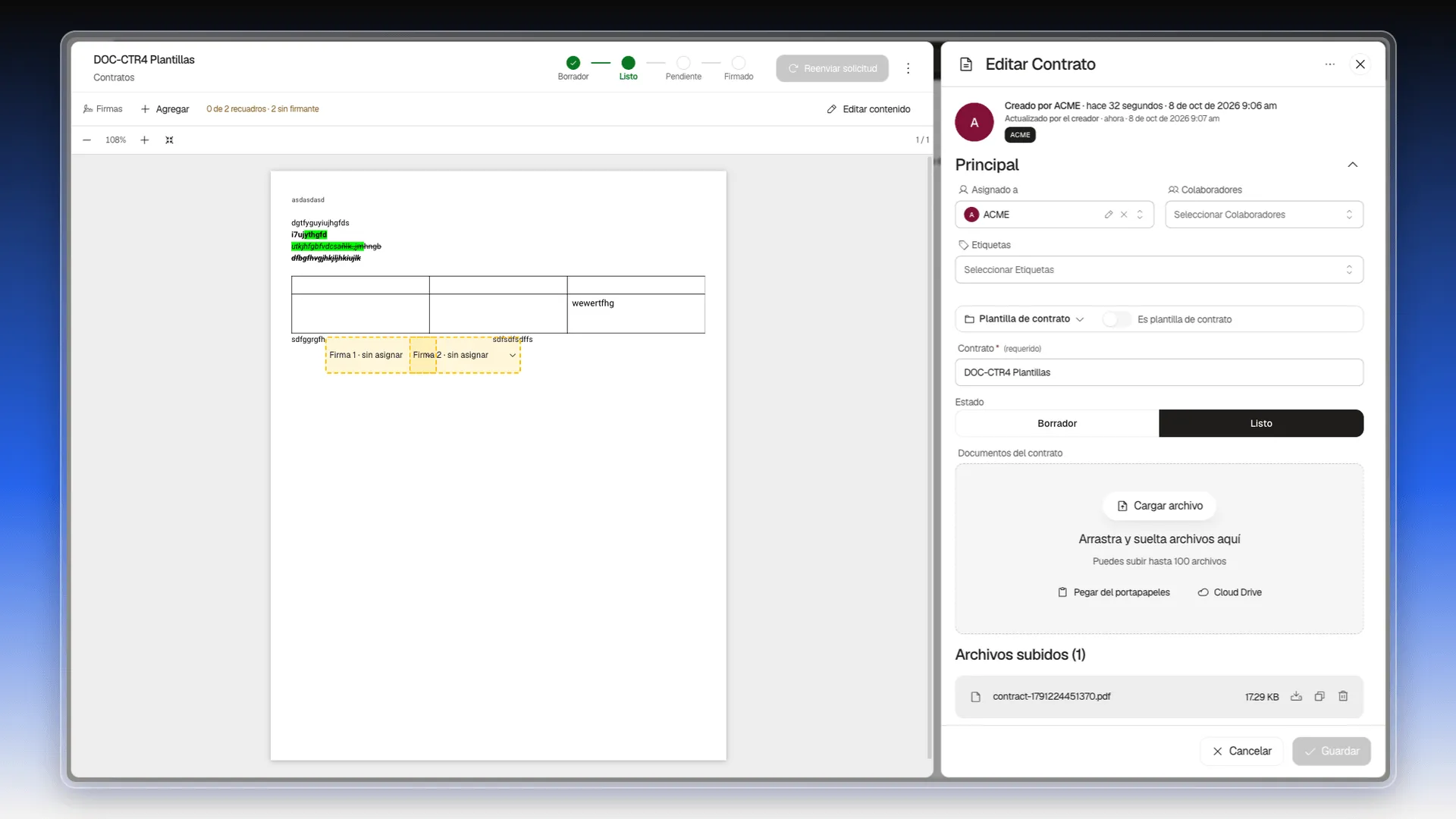The height and width of the screenshot is (819, 1456).
Task: Click the '0 de 2 recuadros · 2 sin firmante' status
Action: click(262, 109)
